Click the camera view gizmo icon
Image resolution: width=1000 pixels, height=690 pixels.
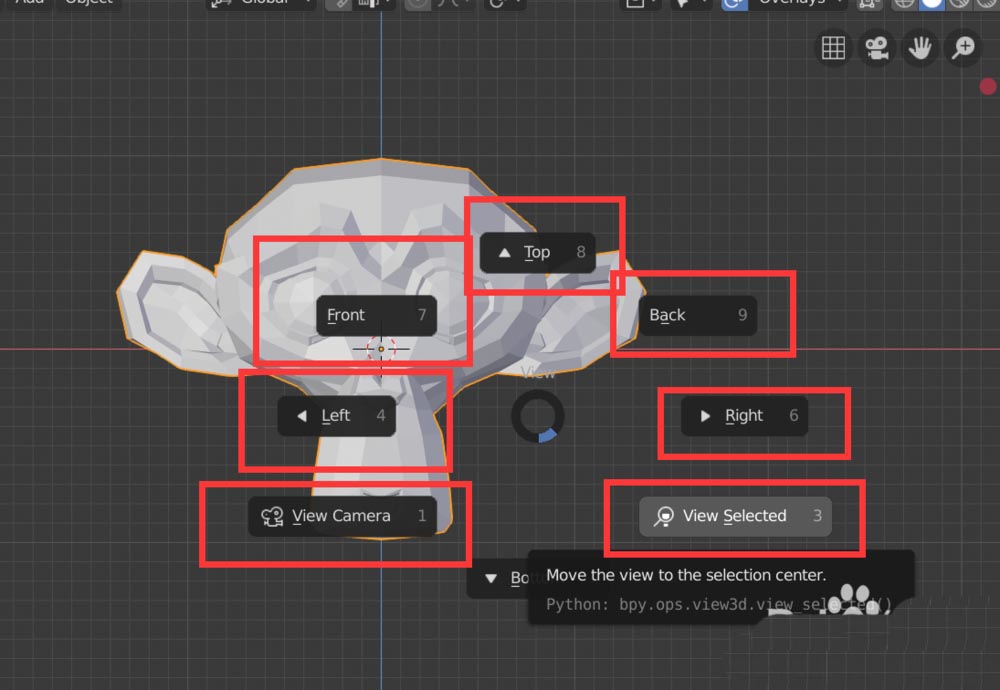coord(876,48)
